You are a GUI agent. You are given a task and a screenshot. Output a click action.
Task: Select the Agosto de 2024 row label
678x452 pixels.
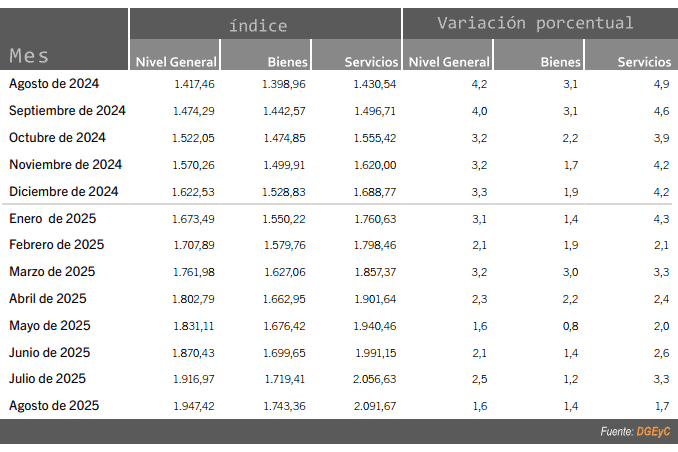[x=54, y=83]
